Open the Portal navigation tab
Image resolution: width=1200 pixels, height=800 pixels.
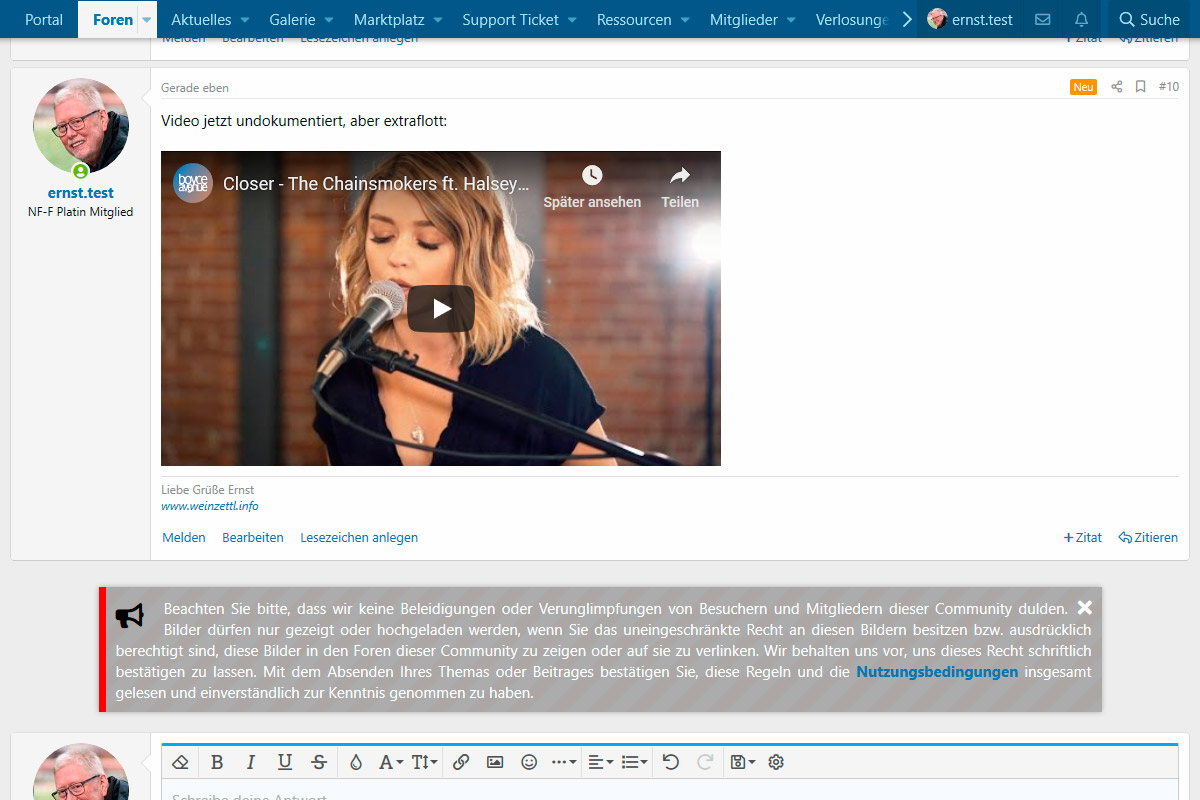[44, 19]
